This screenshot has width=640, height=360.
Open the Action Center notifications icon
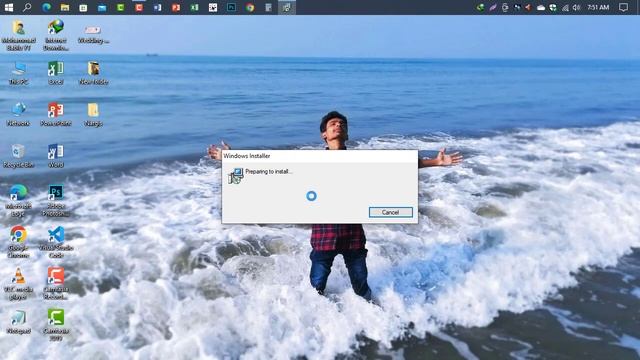[x=623, y=7]
